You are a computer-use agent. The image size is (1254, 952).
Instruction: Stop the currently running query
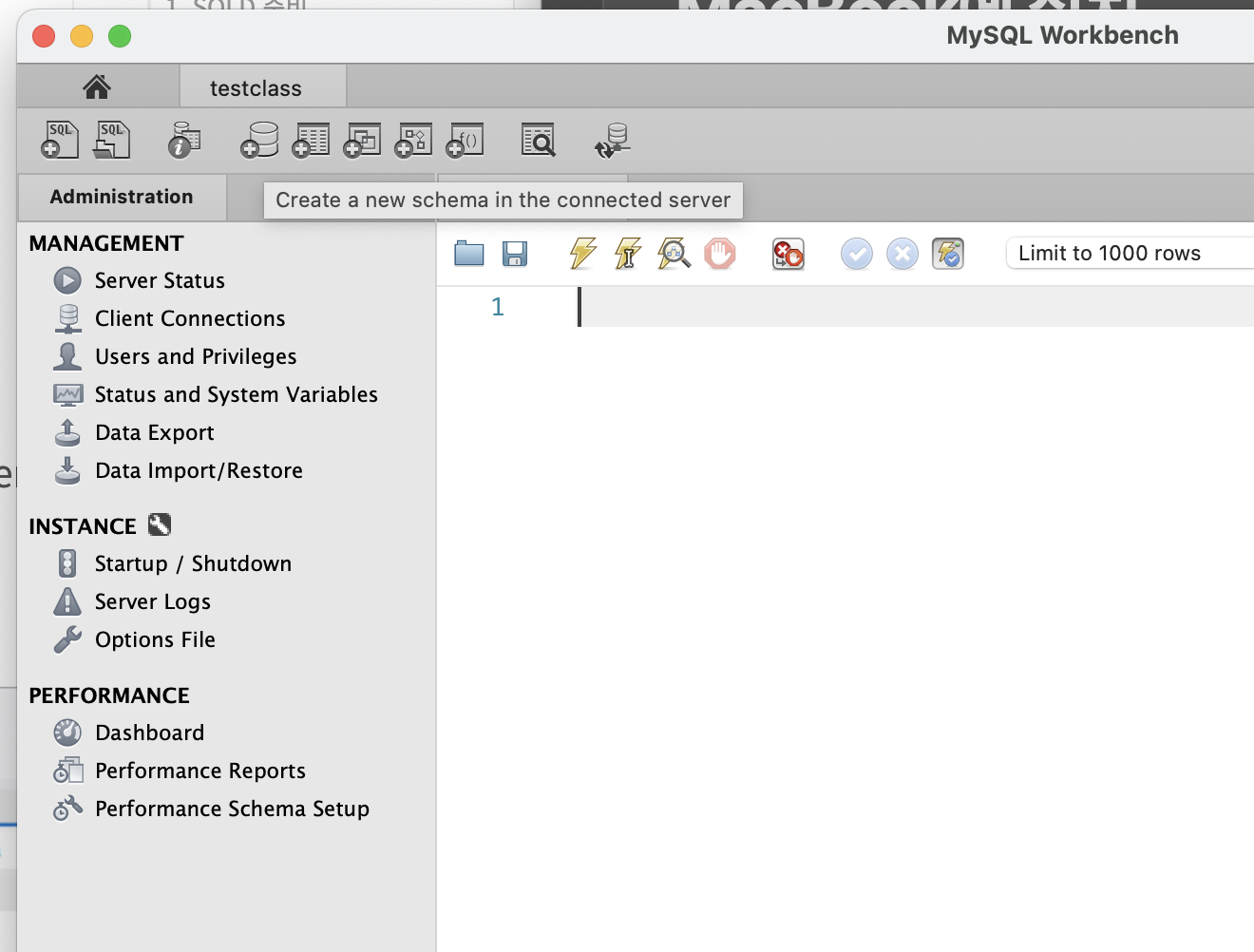[720, 253]
